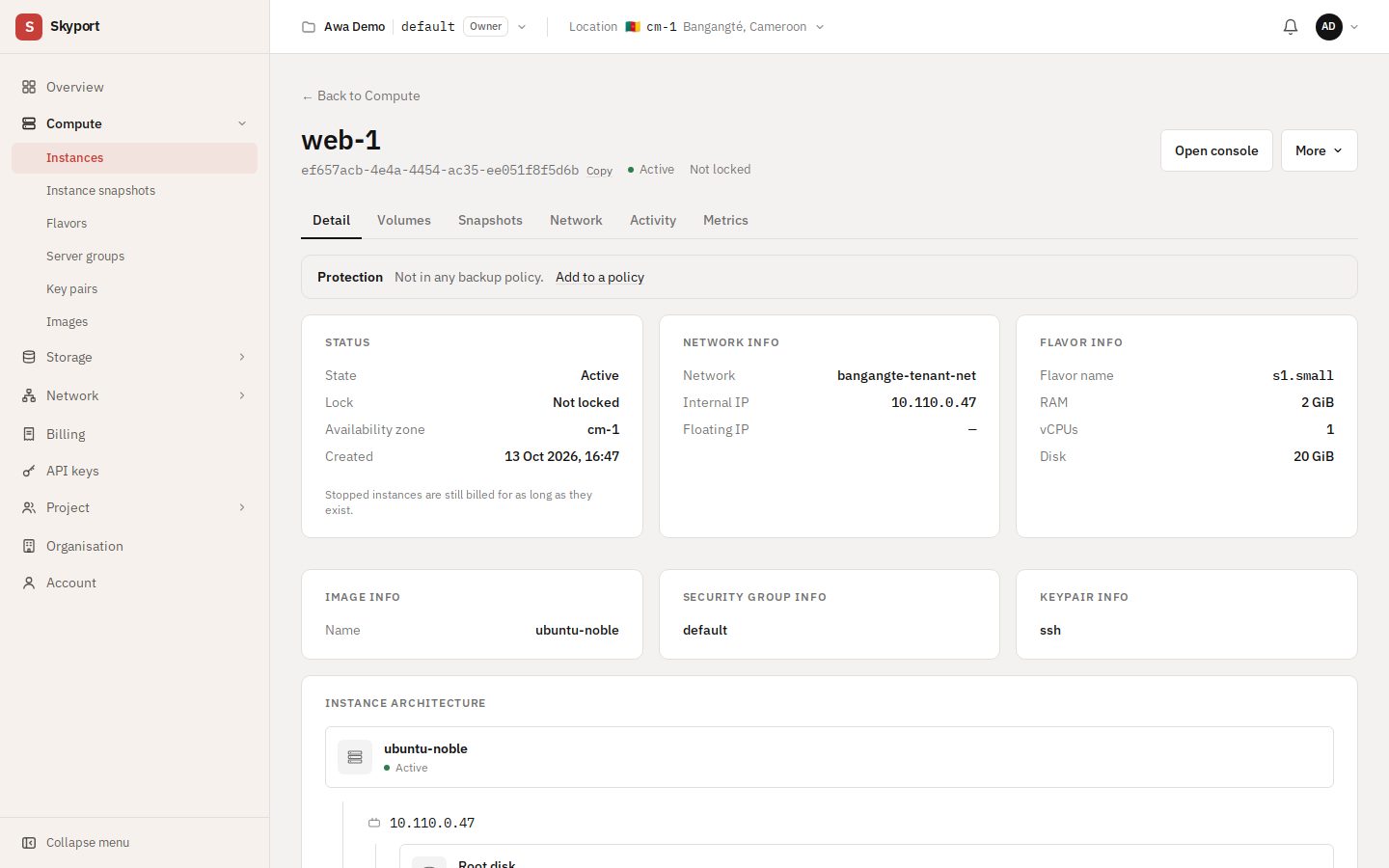Click Add to a policy link
The height and width of the screenshot is (868, 1389).
coord(600,277)
